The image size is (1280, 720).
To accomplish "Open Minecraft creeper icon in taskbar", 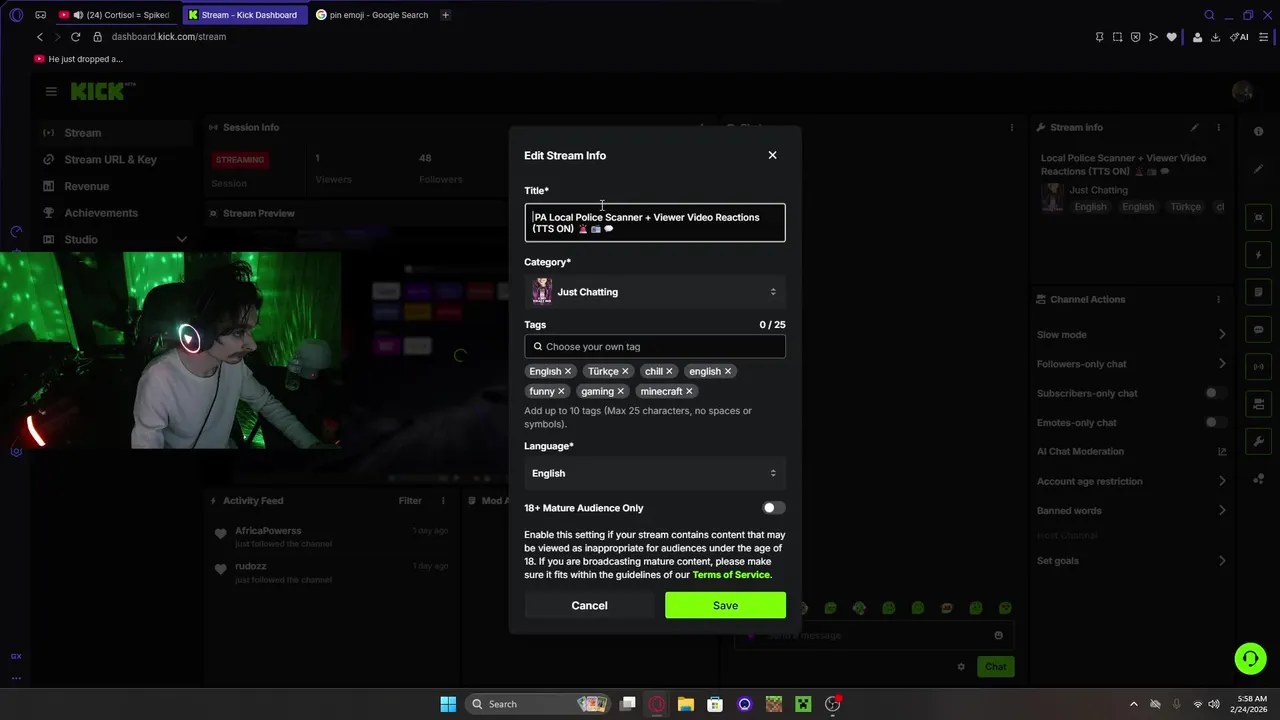I will [x=803, y=704].
